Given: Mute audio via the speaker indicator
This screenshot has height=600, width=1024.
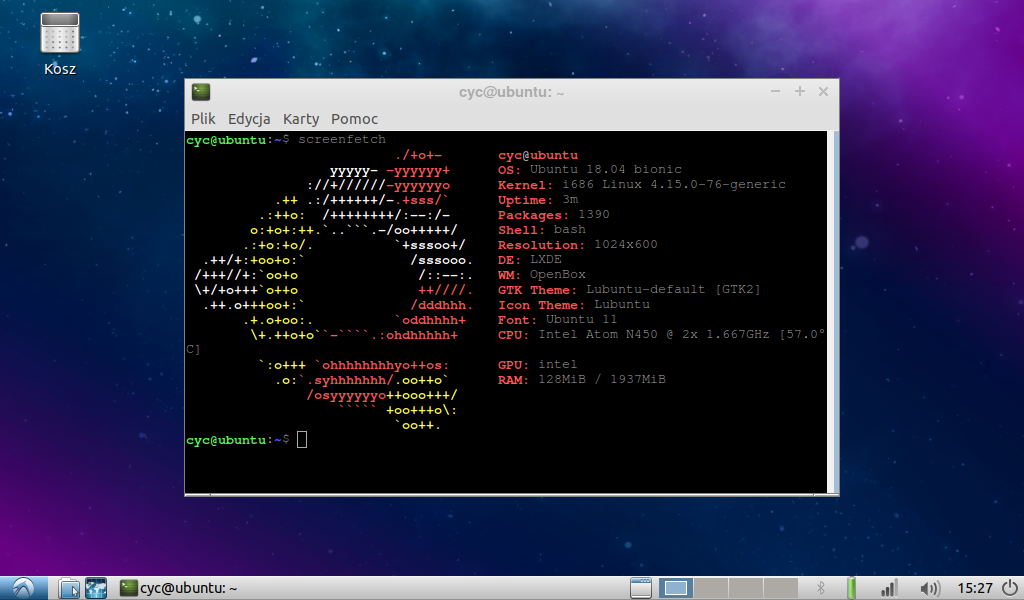Looking at the screenshot, I should (930, 588).
